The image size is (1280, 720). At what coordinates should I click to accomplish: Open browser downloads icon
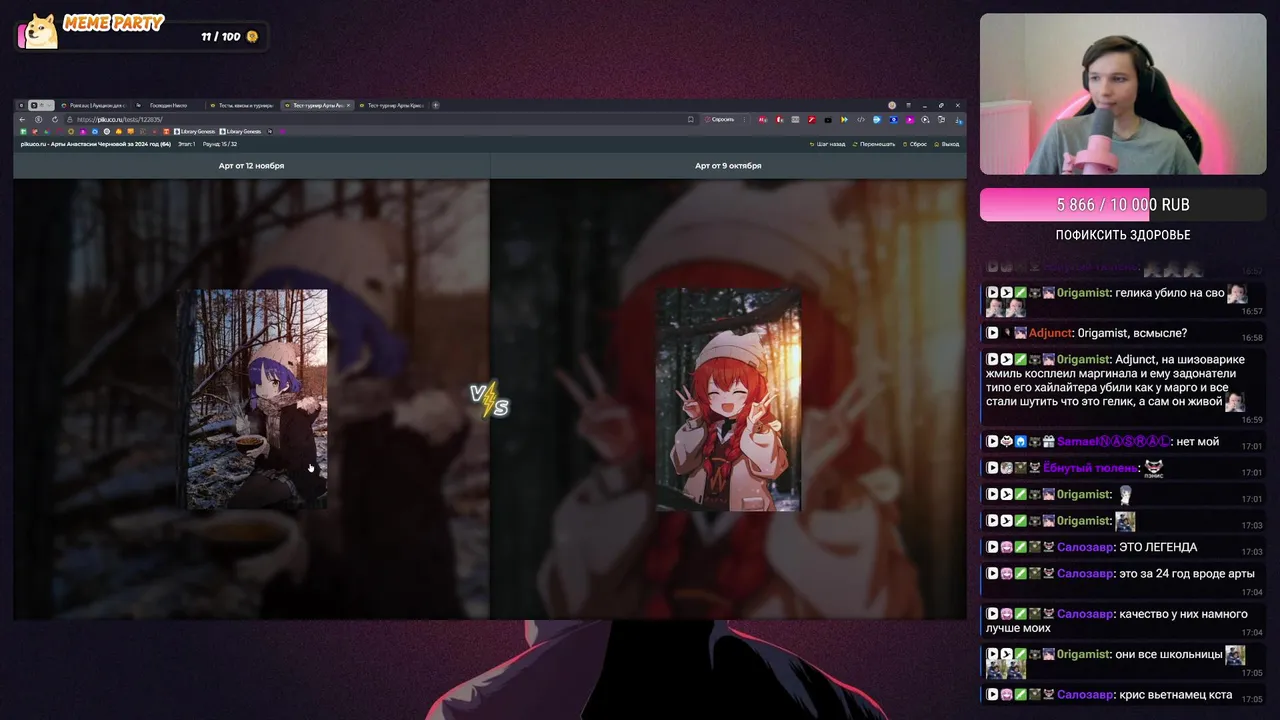pos(958,120)
